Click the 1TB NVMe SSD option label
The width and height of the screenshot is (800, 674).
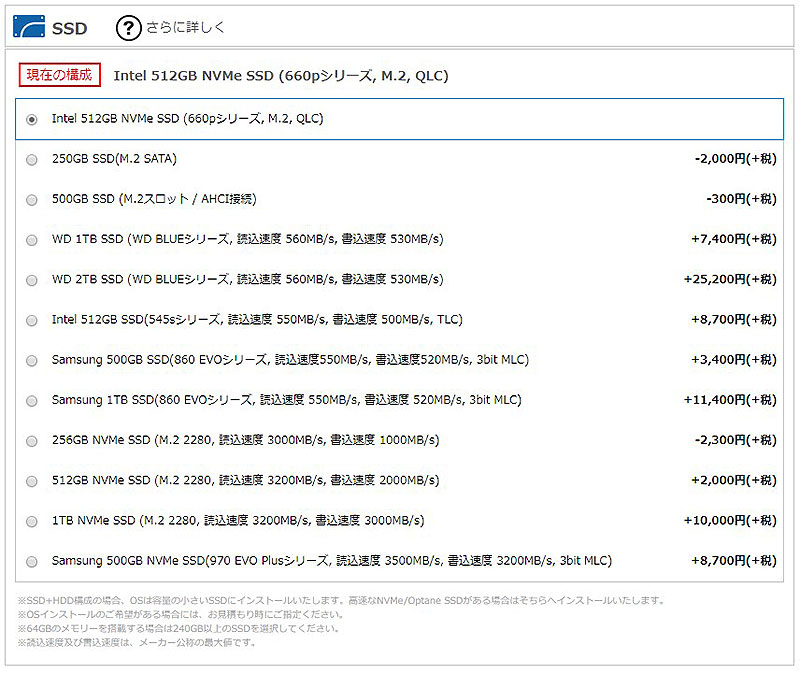238,520
